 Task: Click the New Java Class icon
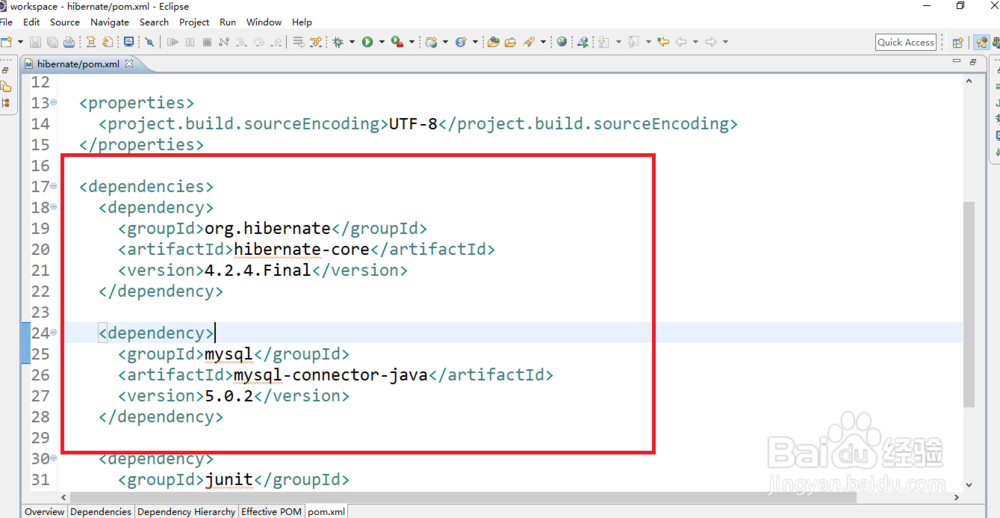click(x=460, y=42)
